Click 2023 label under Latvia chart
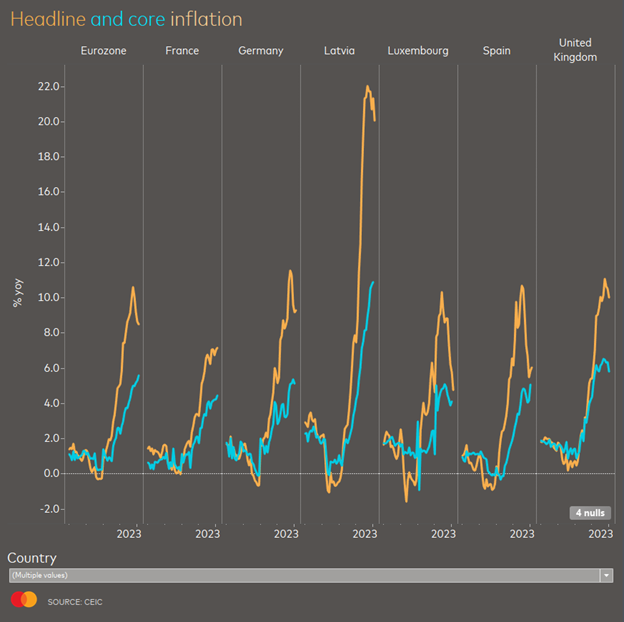The width and height of the screenshot is (624, 622). pos(365,534)
